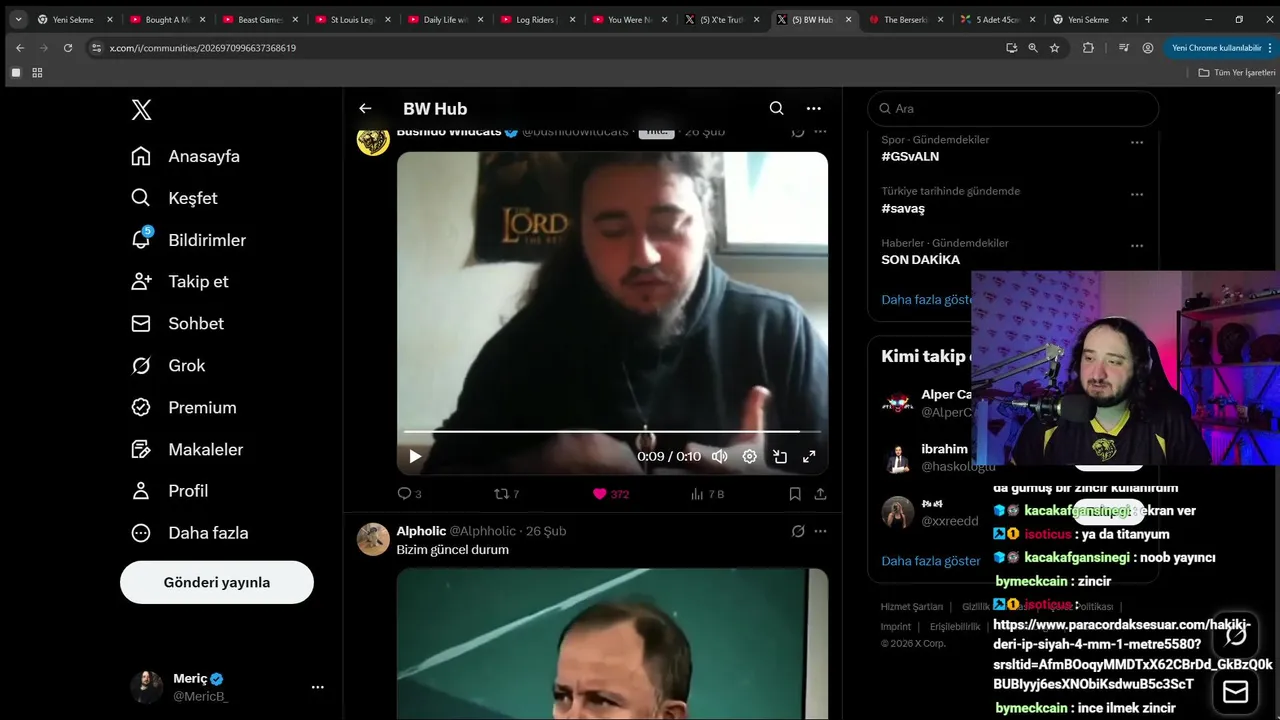Switch to Log Riders browser tab

pos(536,19)
